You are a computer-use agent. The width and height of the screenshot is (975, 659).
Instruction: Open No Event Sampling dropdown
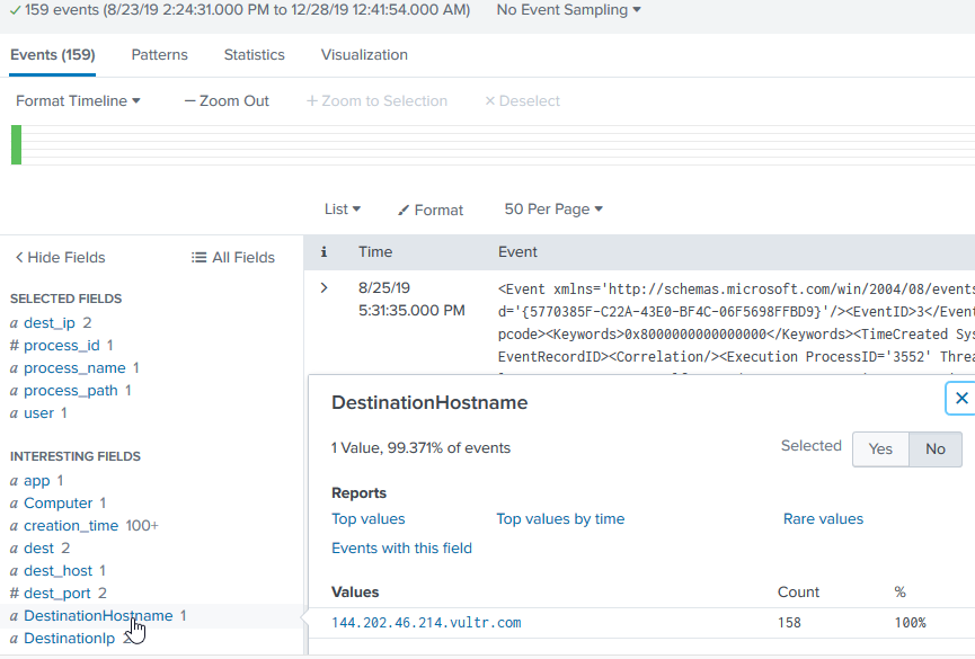pos(569,10)
